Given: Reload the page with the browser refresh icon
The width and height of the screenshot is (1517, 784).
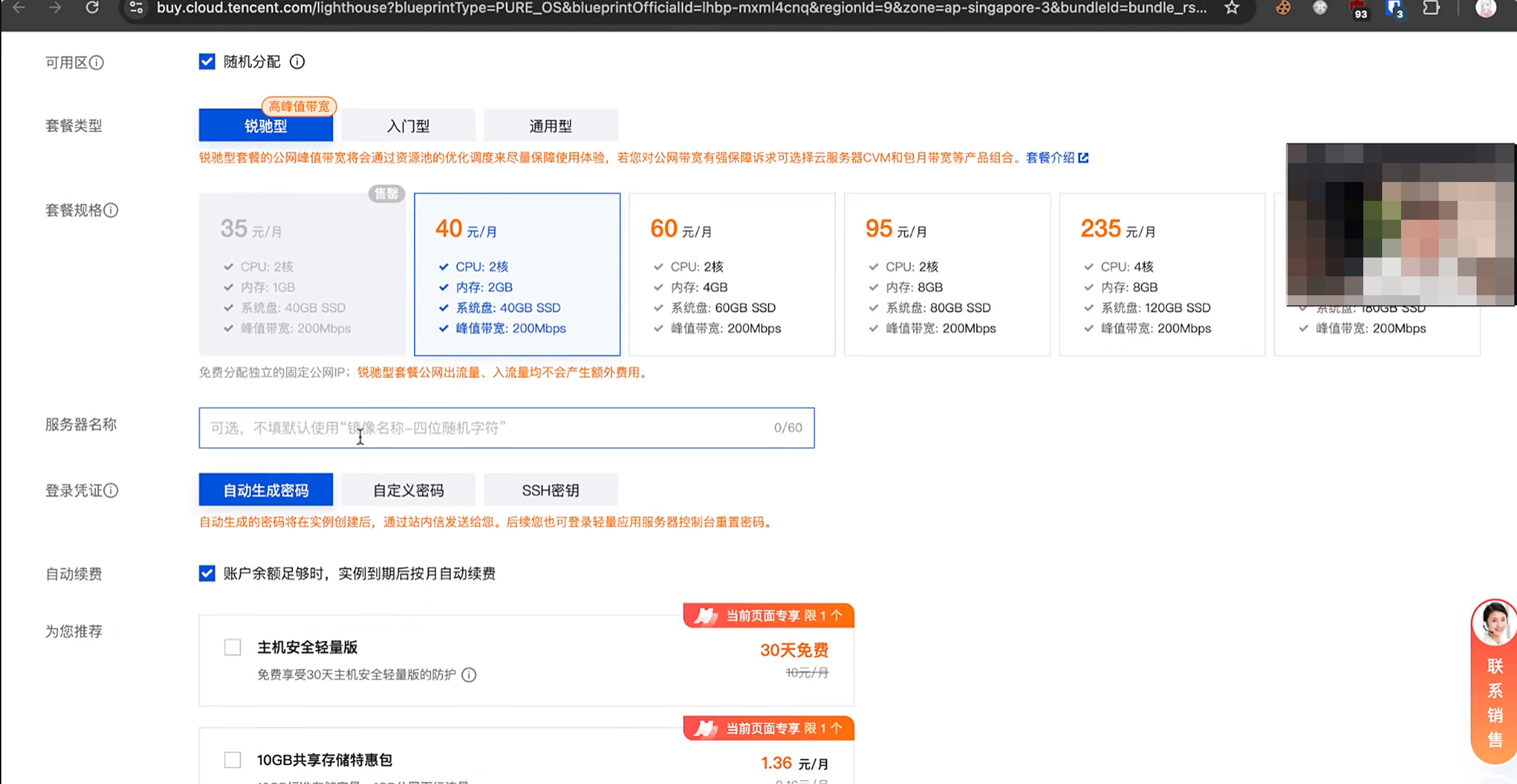Looking at the screenshot, I should tap(92, 7).
